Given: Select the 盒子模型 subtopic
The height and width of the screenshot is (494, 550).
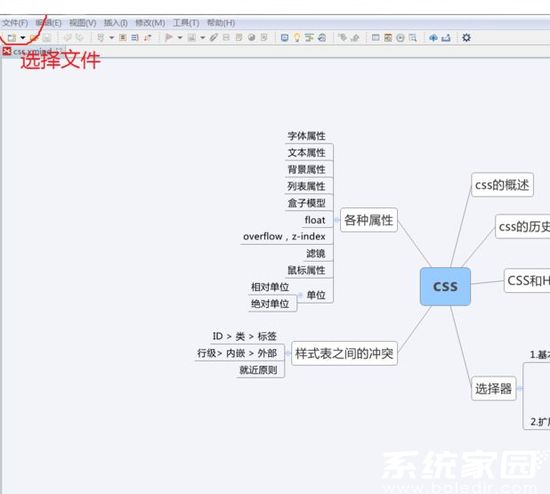Looking at the screenshot, I should coord(306,203).
